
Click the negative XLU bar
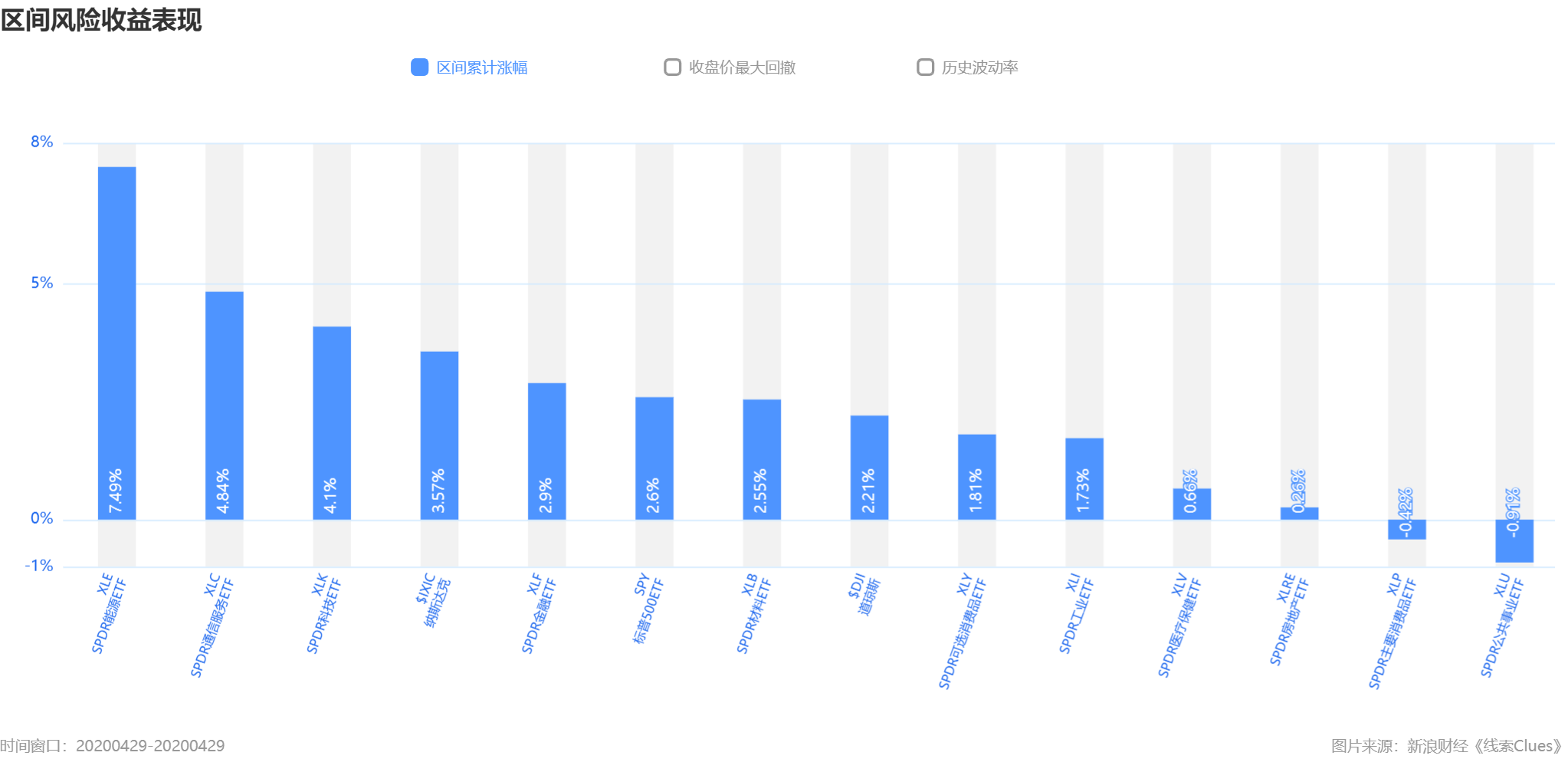[x=1514, y=541]
